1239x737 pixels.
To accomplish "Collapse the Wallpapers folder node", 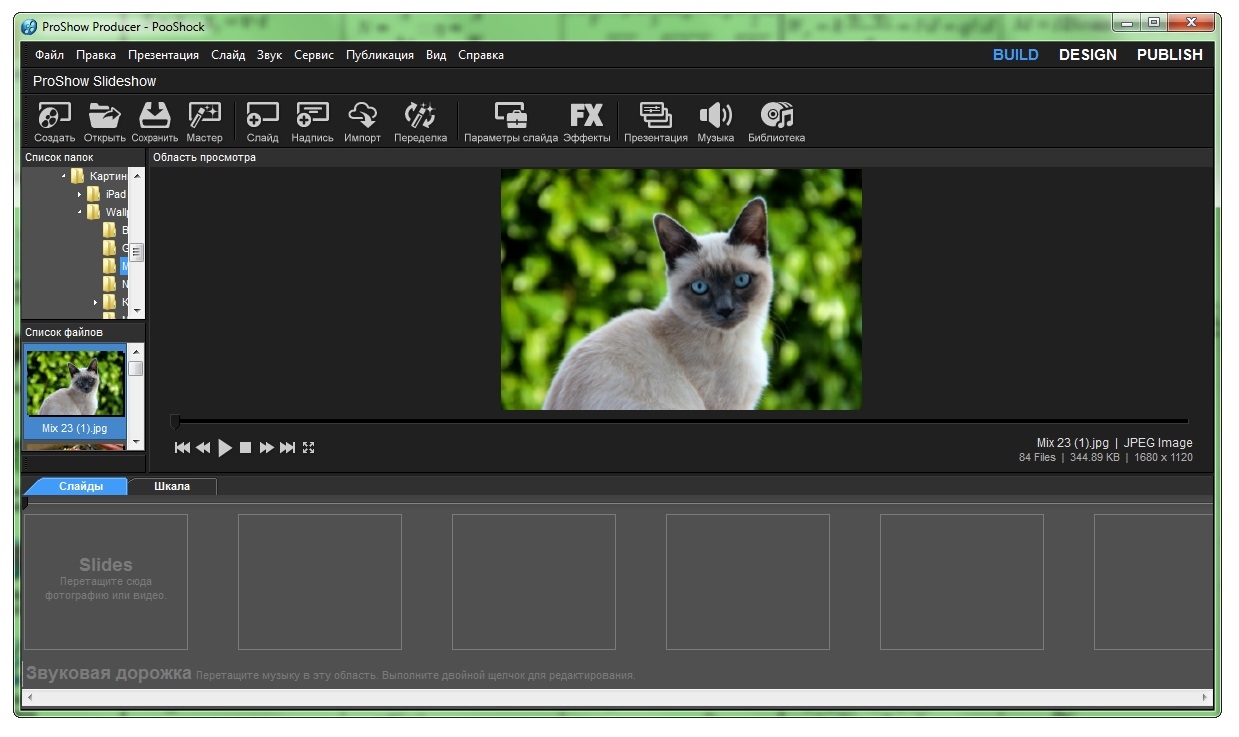I will point(80,212).
